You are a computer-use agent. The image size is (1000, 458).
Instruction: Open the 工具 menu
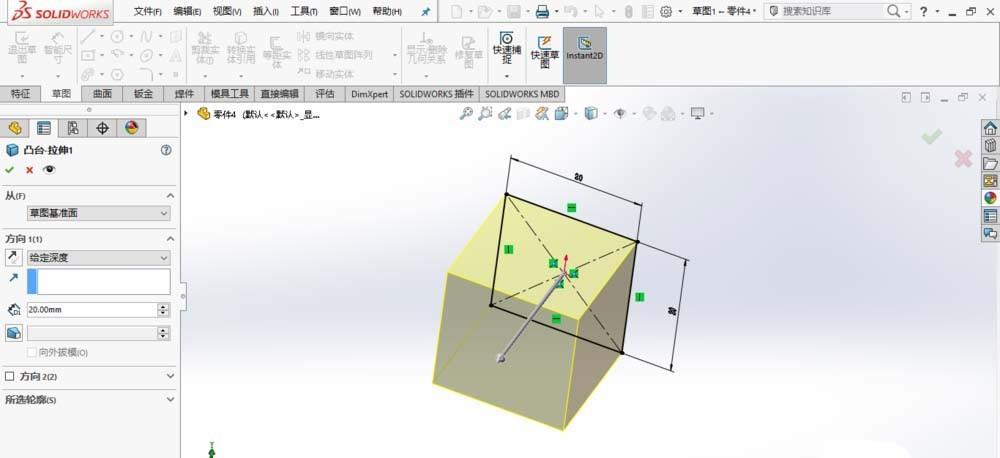304,11
